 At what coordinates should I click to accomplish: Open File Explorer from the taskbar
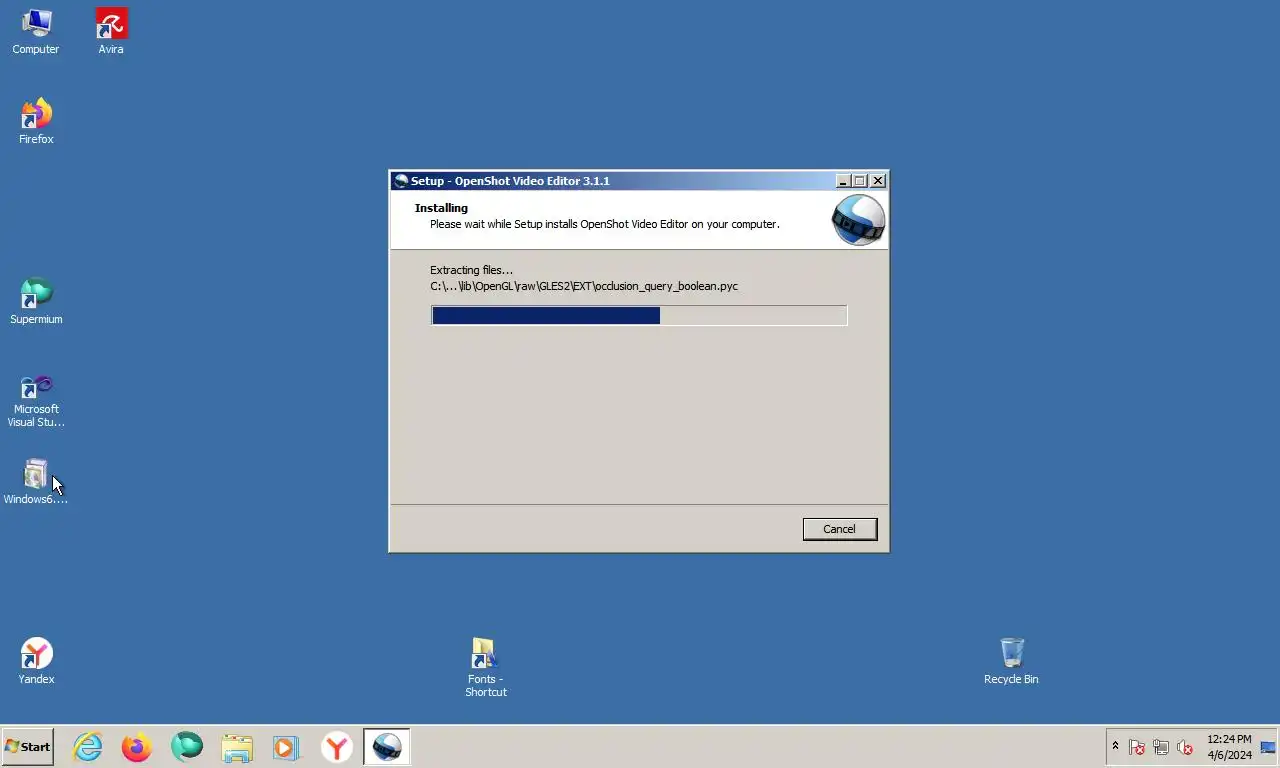[237, 747]
